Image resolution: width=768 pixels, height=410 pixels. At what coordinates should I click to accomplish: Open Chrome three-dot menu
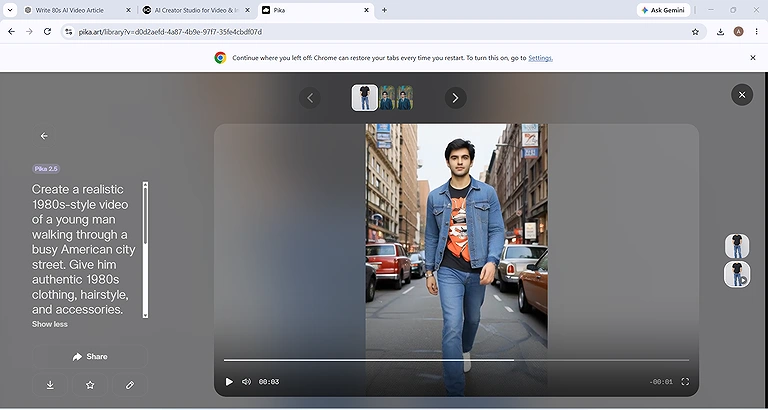coord(756,32)
